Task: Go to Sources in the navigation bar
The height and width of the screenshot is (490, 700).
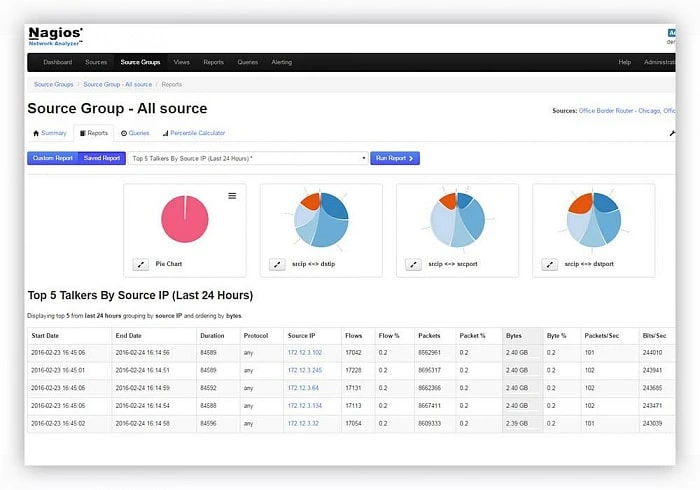Action: [x=96, y=62]
